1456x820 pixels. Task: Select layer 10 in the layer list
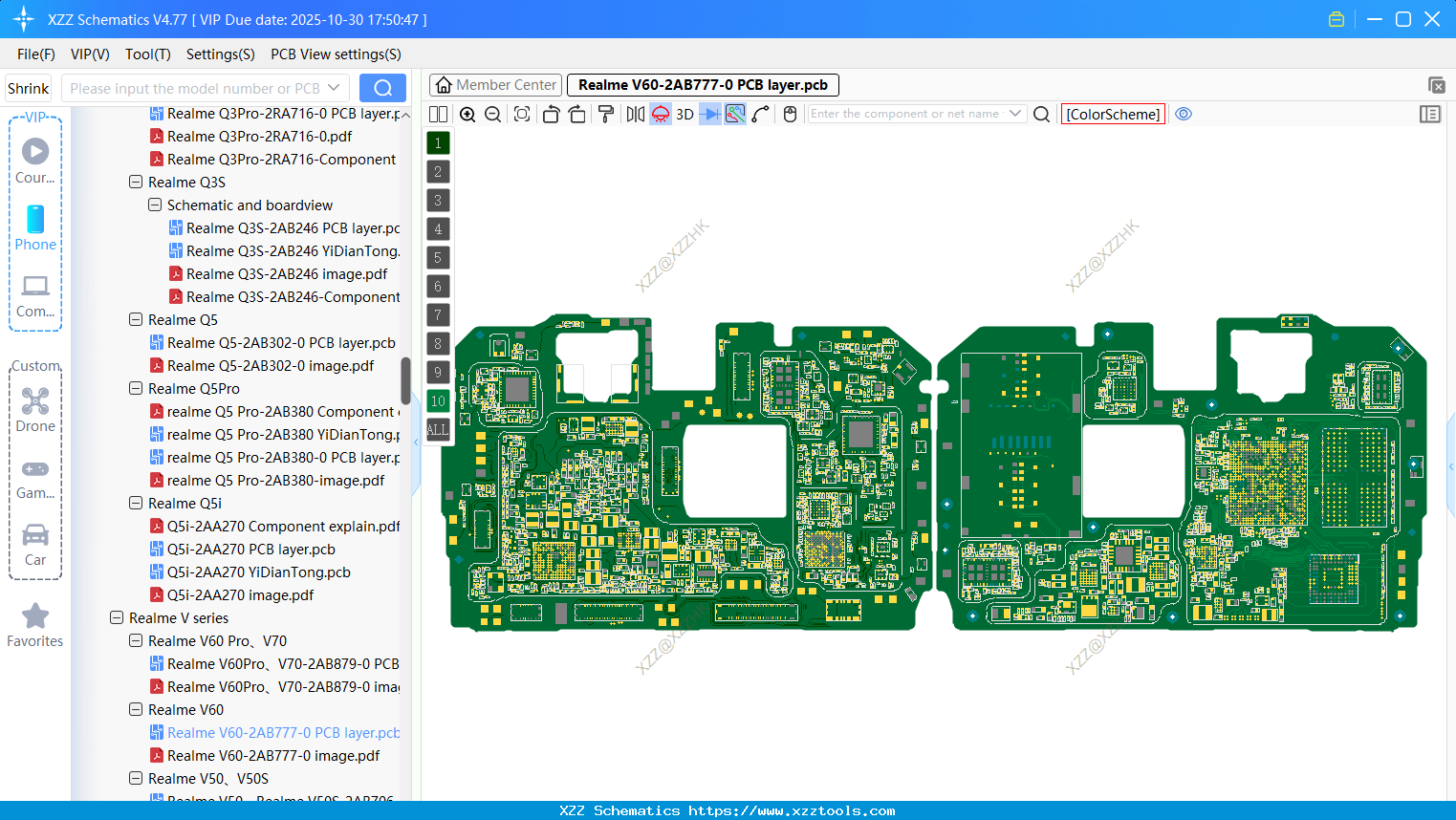tap(438, 400)
